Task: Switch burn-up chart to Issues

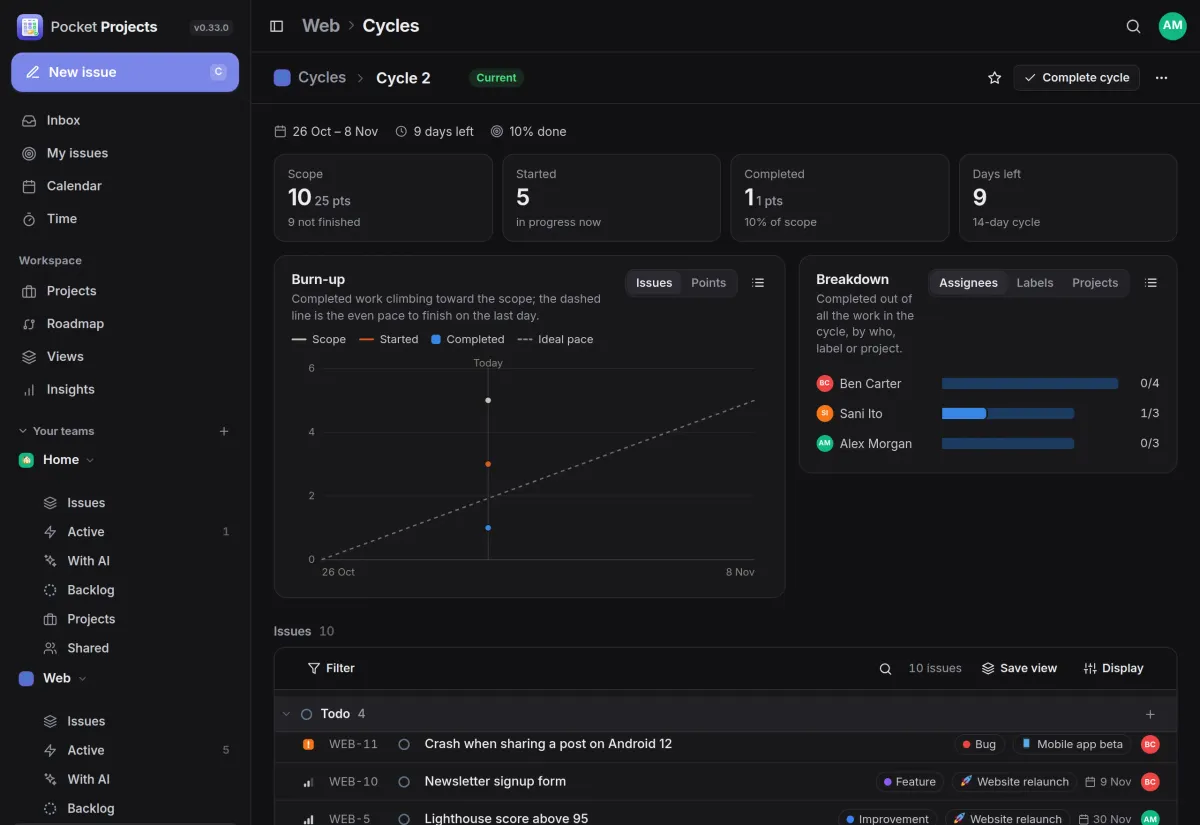Action: [654, 283]
